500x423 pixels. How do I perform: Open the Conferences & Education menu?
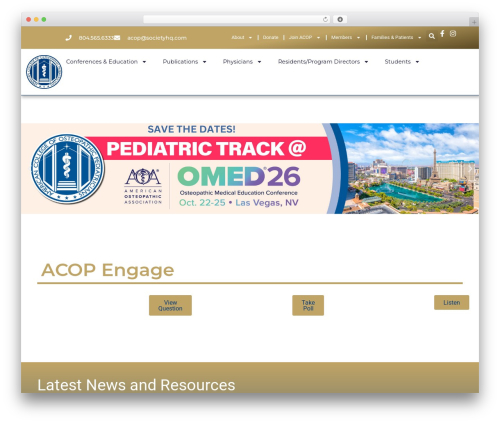click(x=102, y=62)
